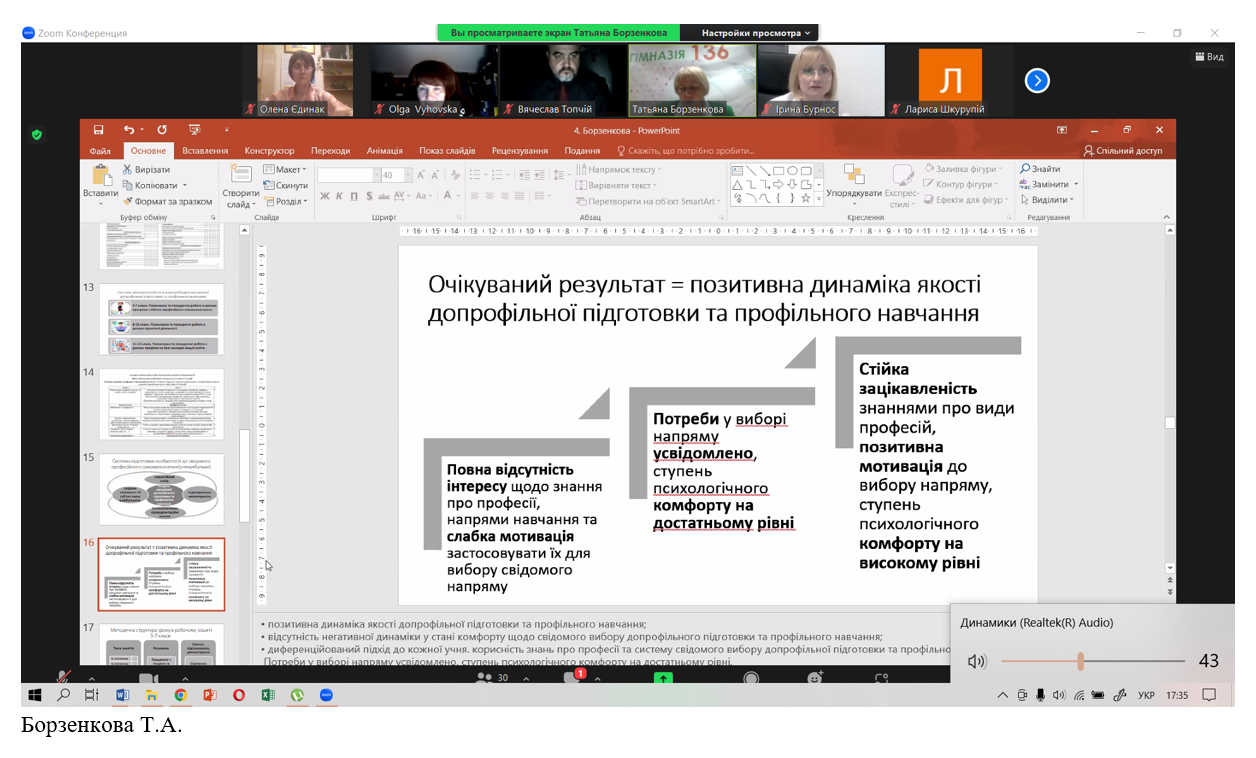Toggle bold formatting Ж

[x=325, y=196]
